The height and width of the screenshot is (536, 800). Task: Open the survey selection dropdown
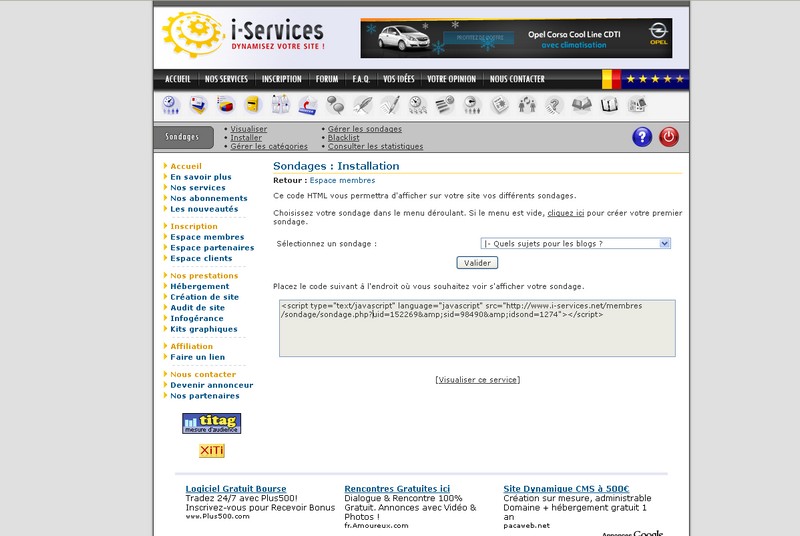[x=576, y=244]
